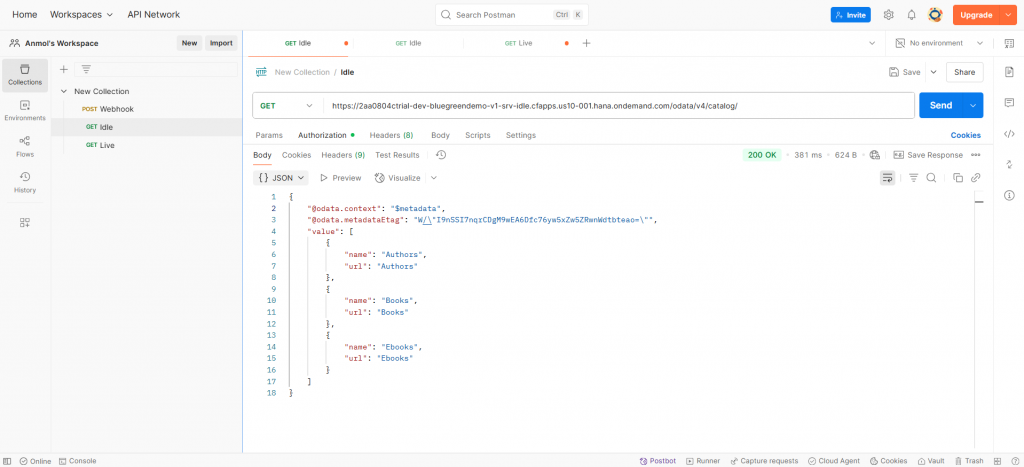Open the Save options dropdown arrow
The image size is (1024, 467).
[933, 72]
